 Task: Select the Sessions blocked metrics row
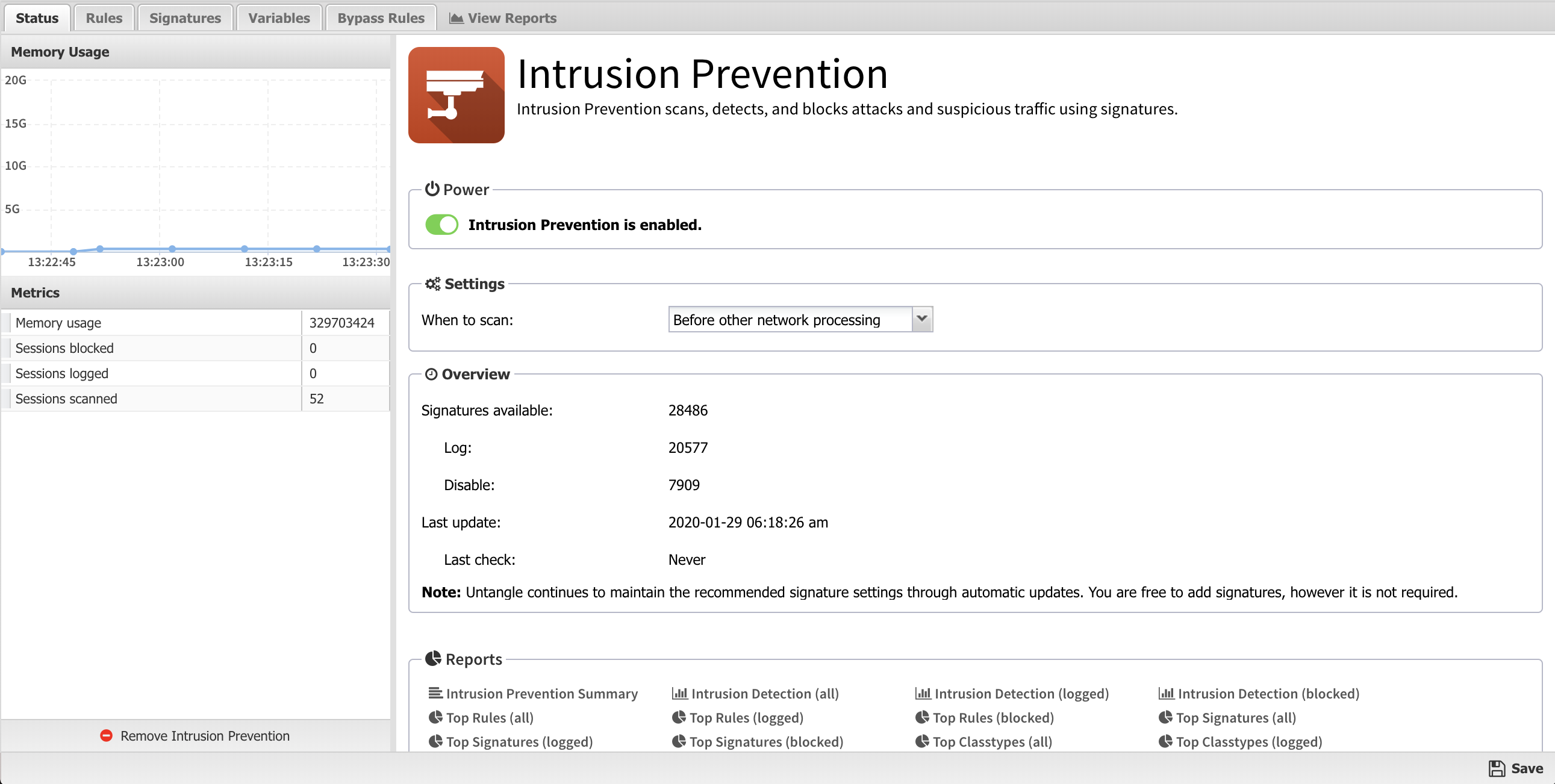click(x=196, y=348)
